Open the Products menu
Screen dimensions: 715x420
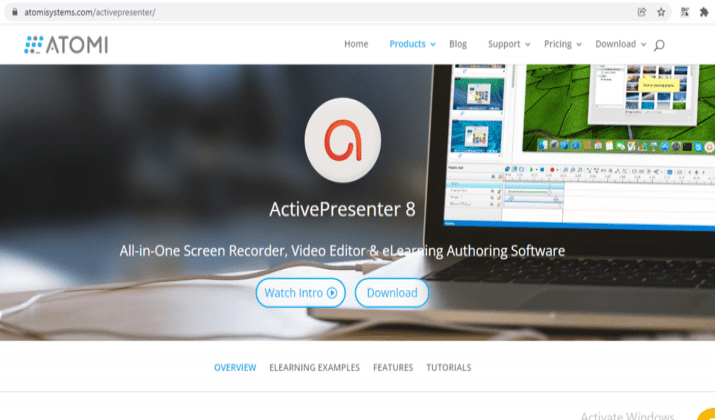click(x=407, y=44)
